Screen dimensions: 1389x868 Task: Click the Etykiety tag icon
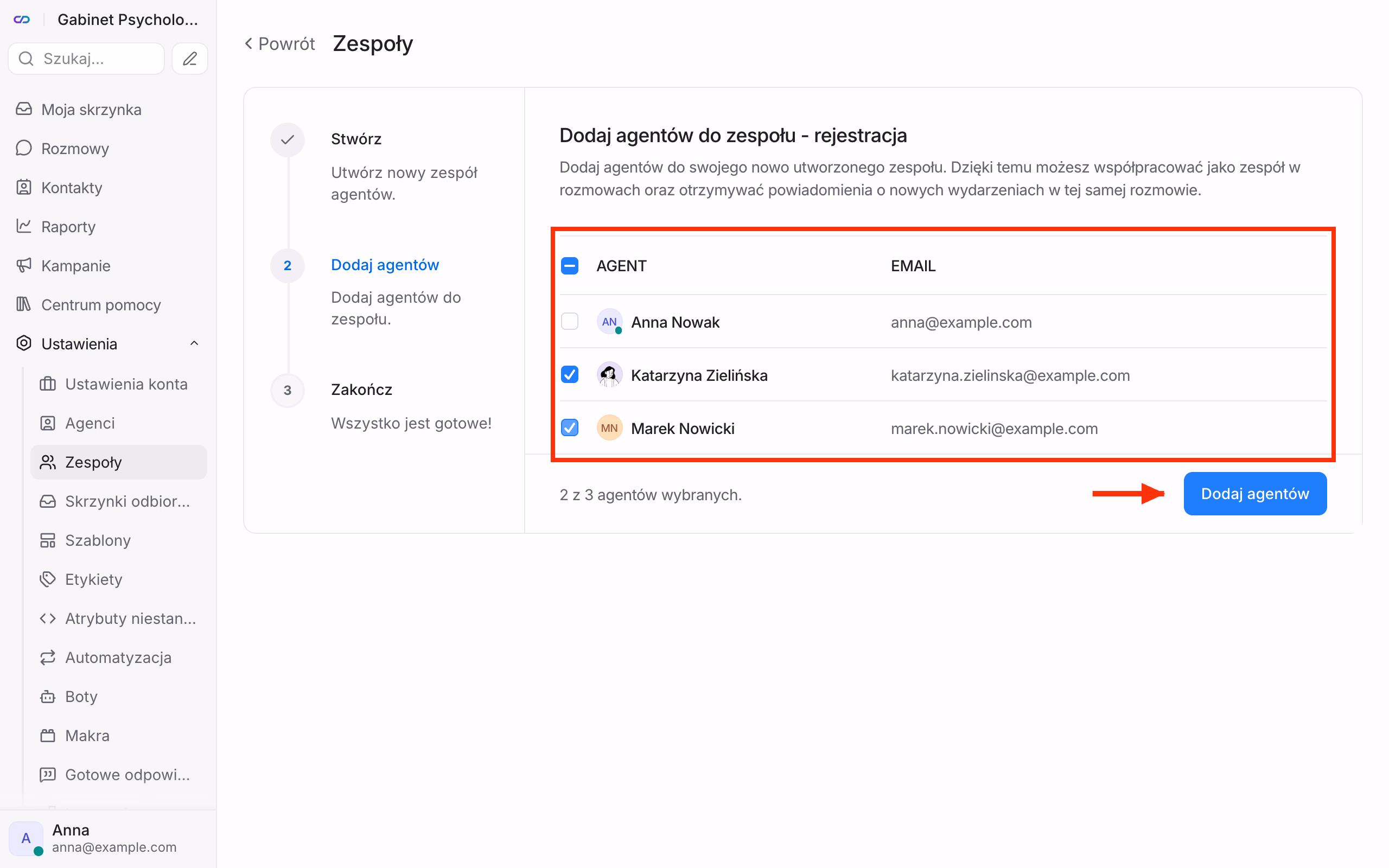[x=48, y=579]
